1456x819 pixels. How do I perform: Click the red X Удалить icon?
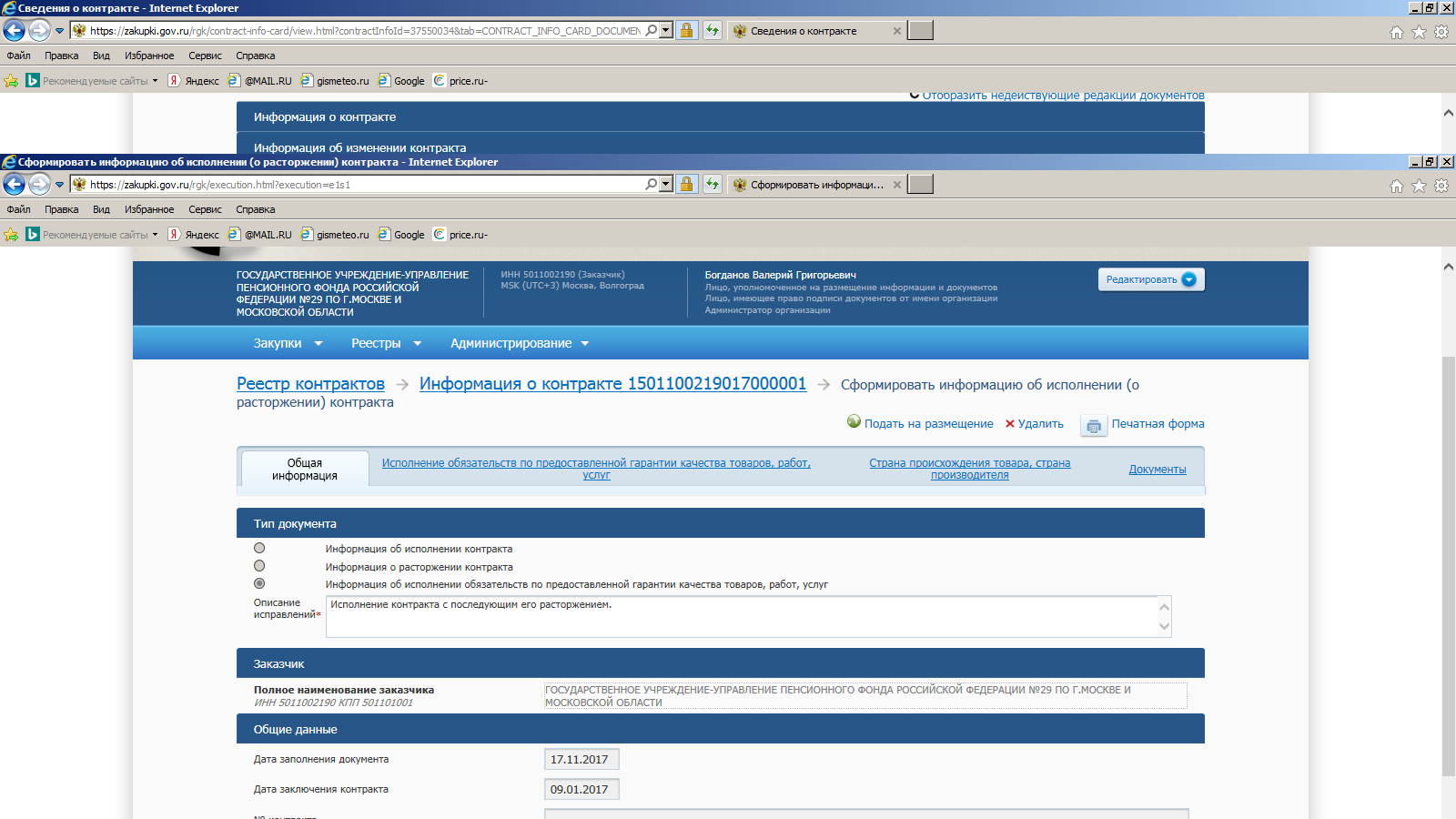(x=1009, y=424)
